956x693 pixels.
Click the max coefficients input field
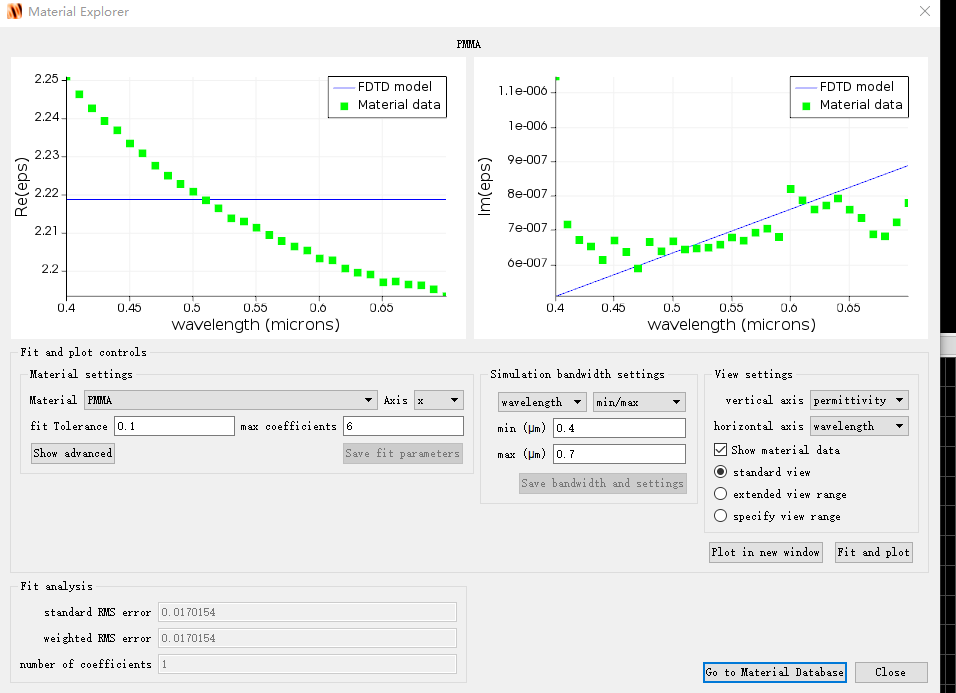click(403, 426)
